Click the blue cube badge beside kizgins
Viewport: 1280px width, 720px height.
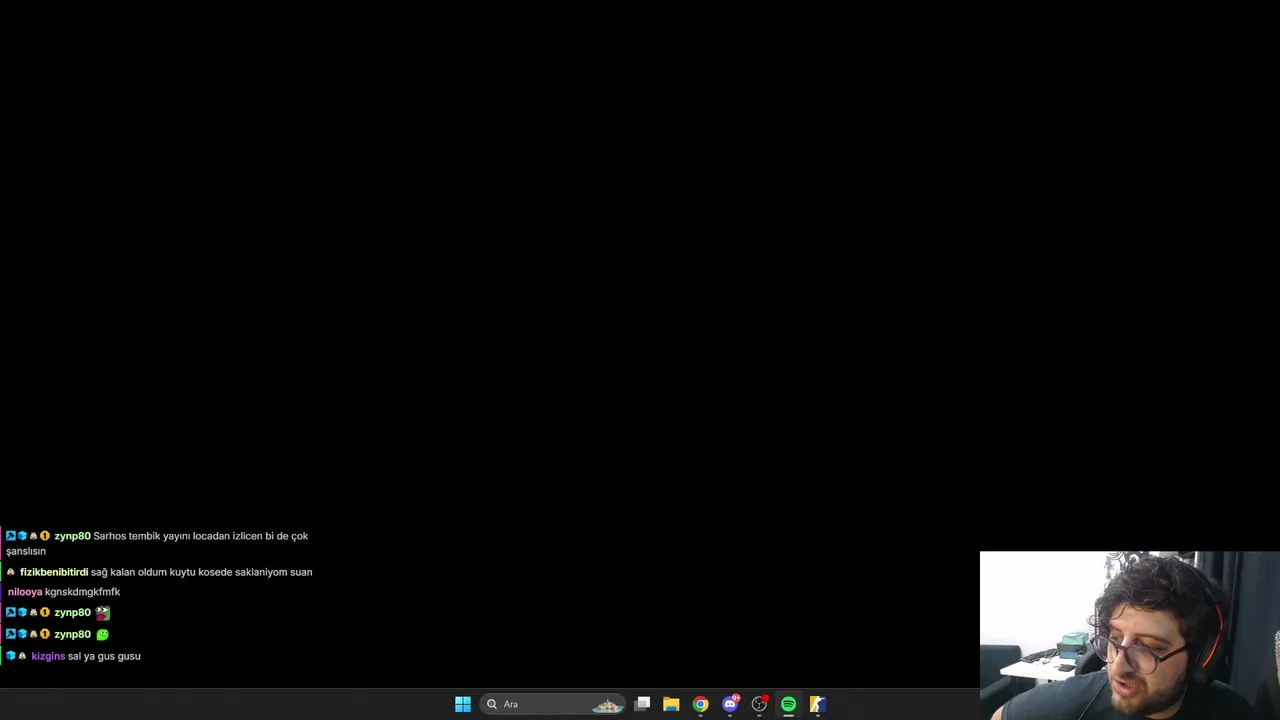[11, 656]
